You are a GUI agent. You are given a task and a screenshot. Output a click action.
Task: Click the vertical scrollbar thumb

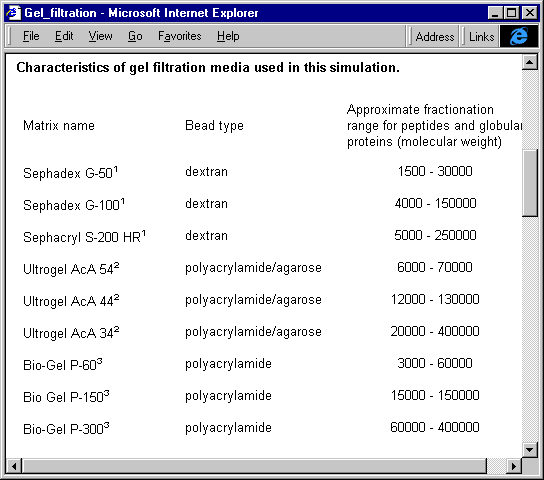[530, 183]
